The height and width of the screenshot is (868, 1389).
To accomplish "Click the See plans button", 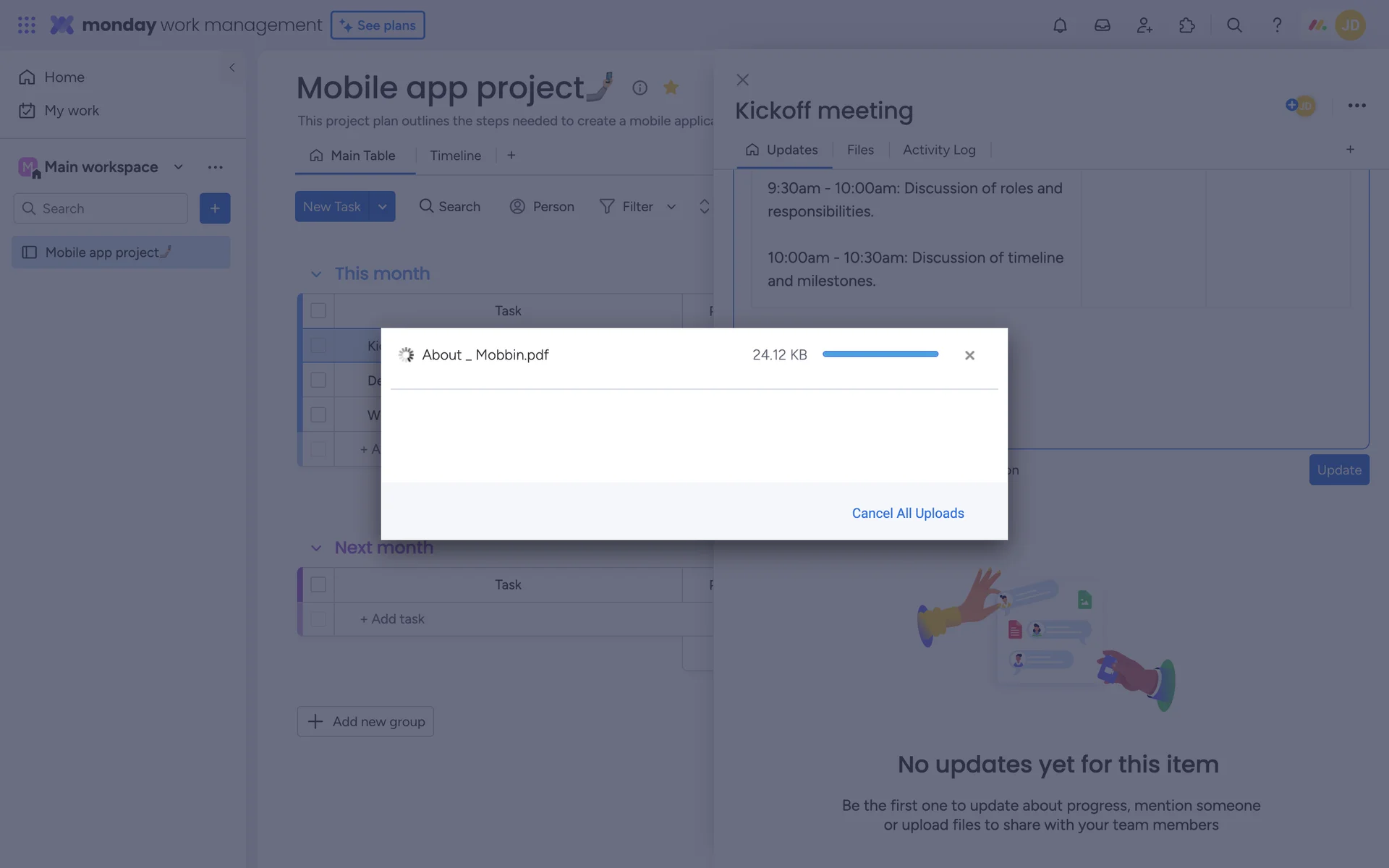I will tap(378, 25).
